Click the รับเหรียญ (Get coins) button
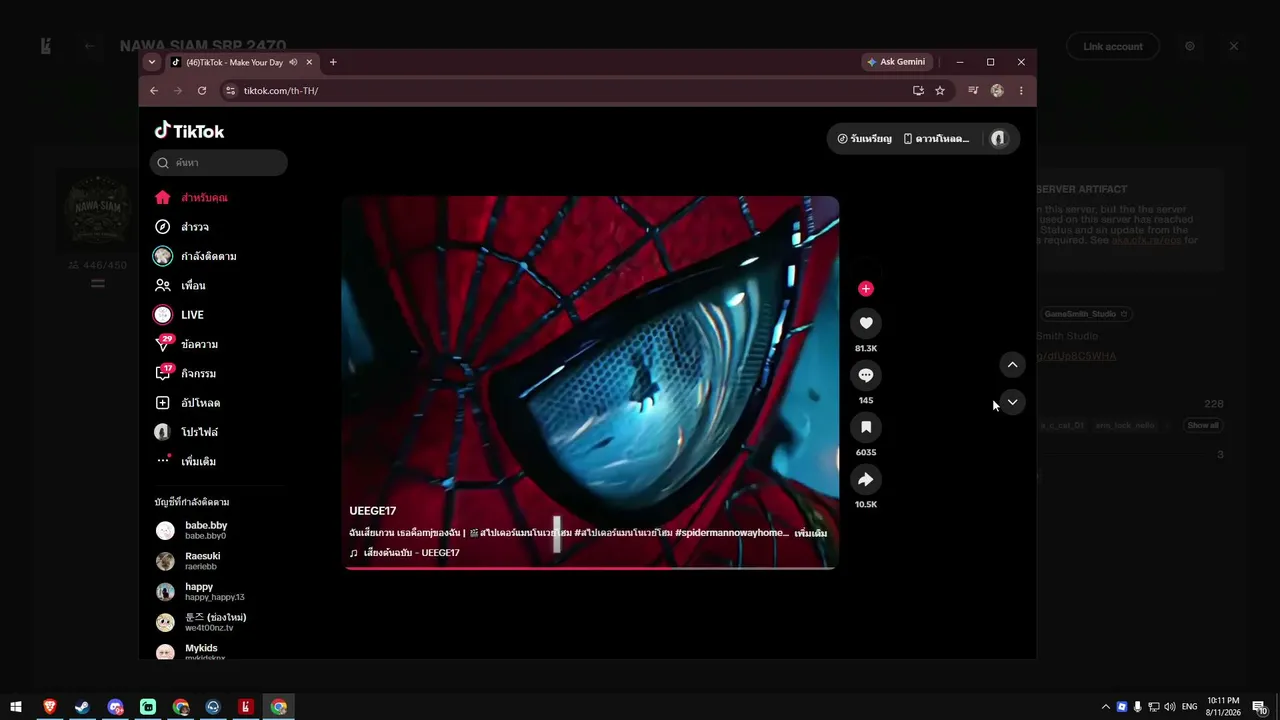This screenshot has height=720, width=1280. (x=864, y=139)
